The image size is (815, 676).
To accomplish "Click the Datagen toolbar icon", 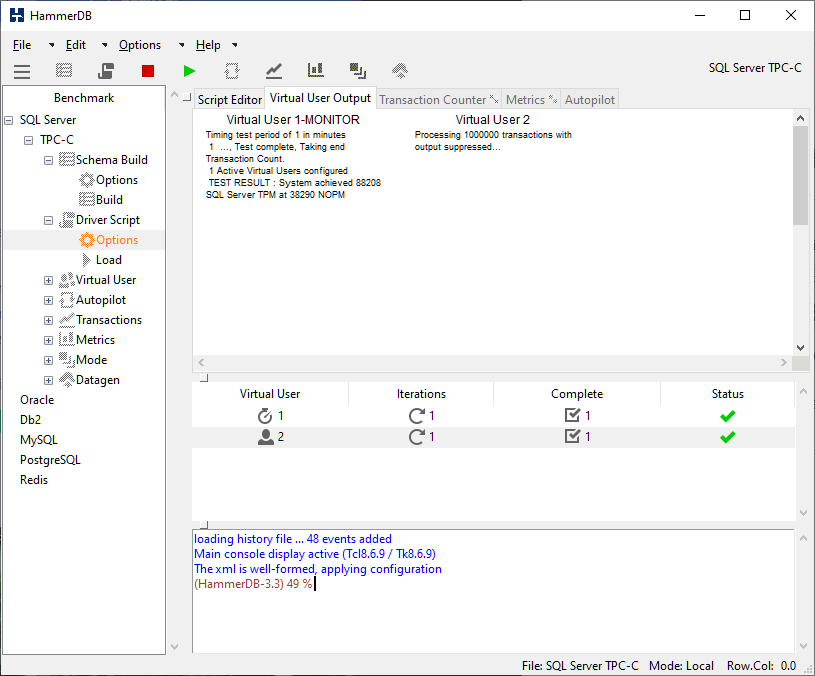I will point(400,71).
